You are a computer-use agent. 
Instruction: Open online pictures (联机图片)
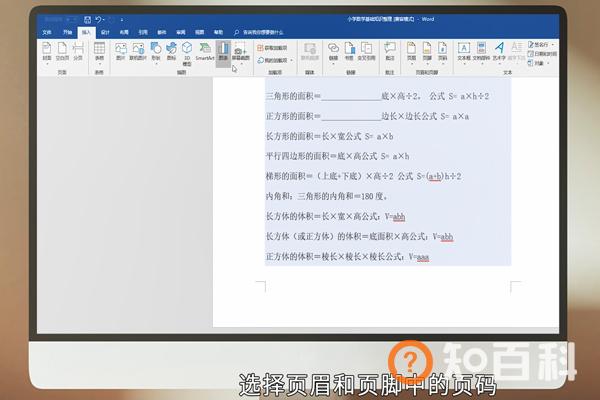pos(138,52)
